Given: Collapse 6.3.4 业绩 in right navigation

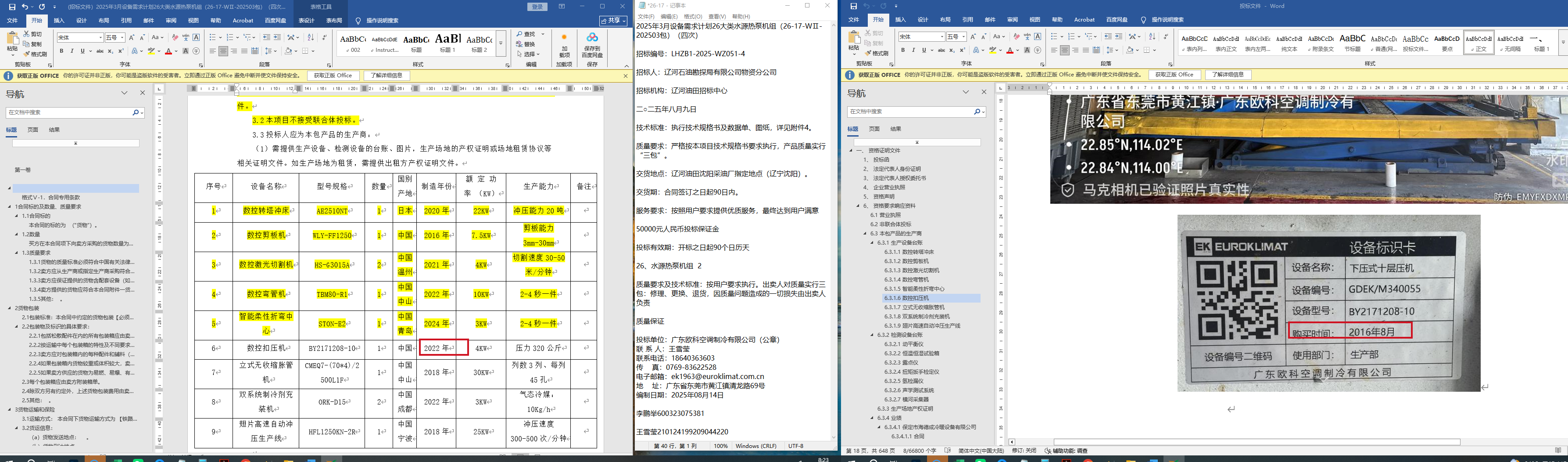Looking at the screenshot, I should click(x=872, y=418).
